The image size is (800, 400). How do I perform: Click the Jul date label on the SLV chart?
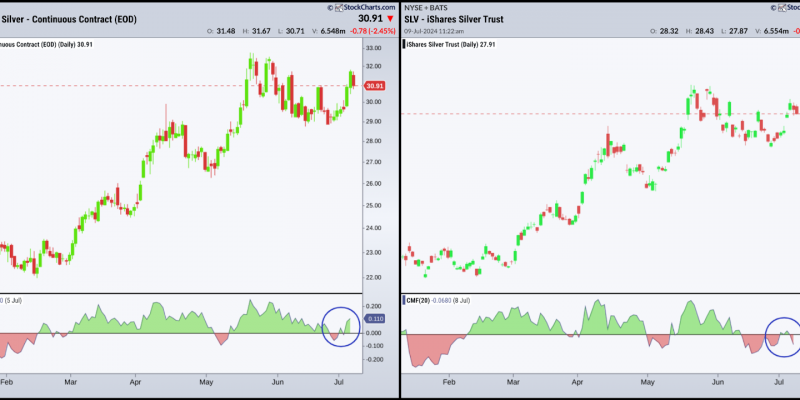[779, 381]
